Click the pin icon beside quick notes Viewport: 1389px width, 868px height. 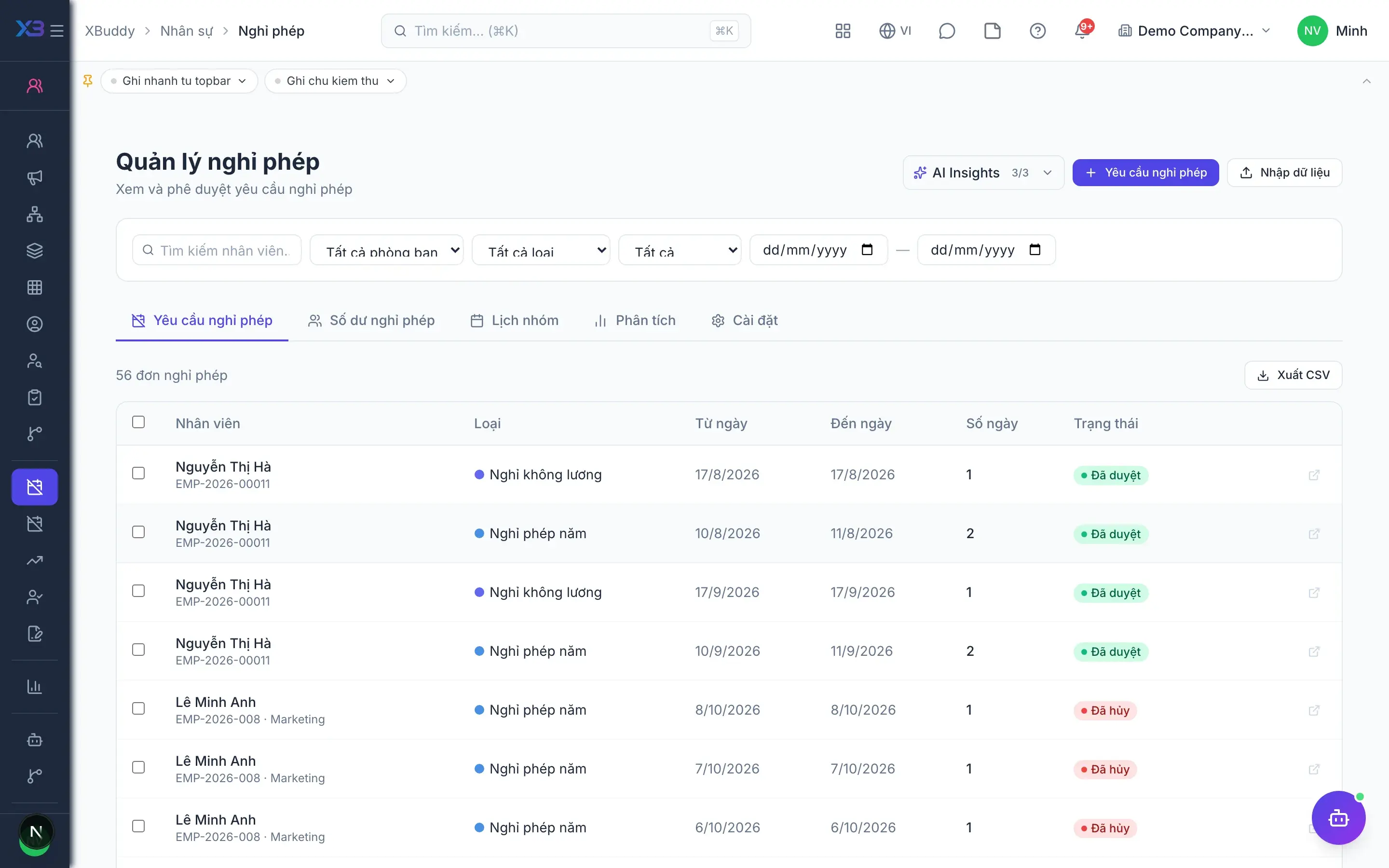click(88, 81)
